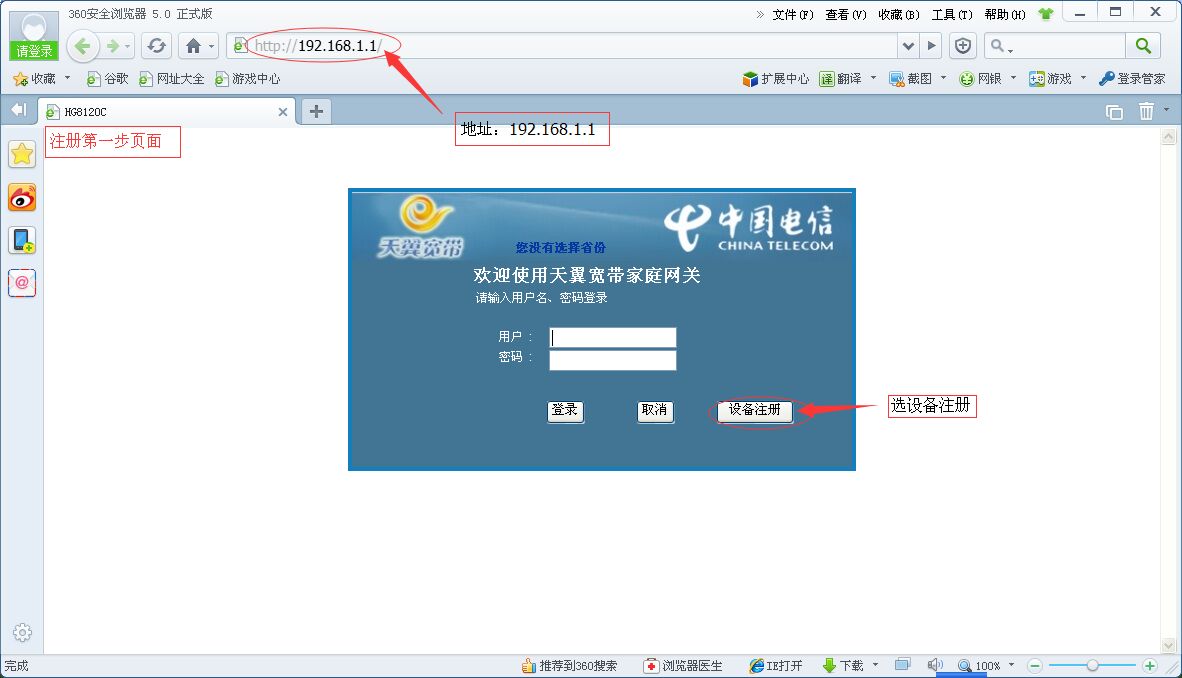Open the Weibo sidebar icon
1182x678 pixels.
[22, 198]
